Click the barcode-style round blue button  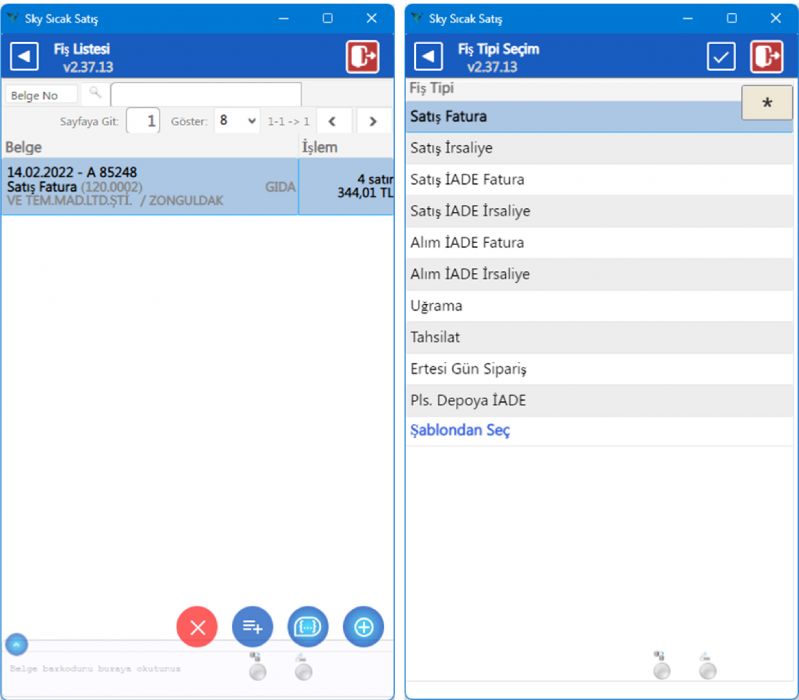click(x=308, y=627)
